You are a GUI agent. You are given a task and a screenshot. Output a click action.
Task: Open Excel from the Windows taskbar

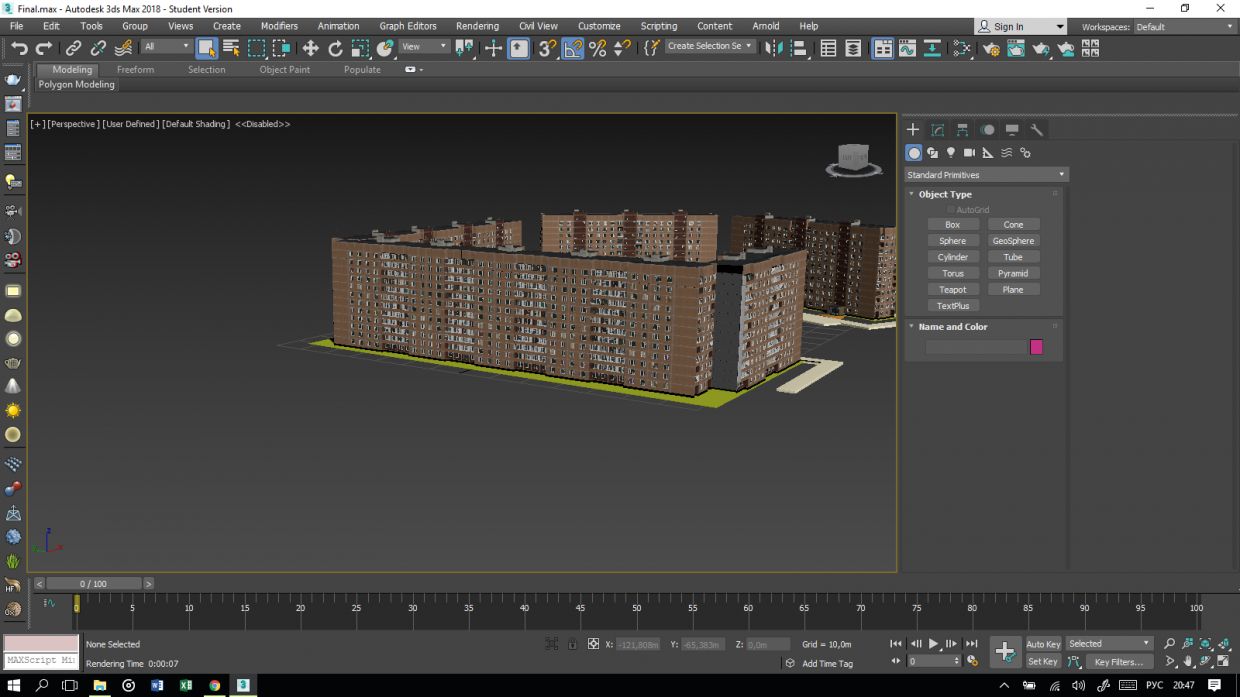point(186,686)
